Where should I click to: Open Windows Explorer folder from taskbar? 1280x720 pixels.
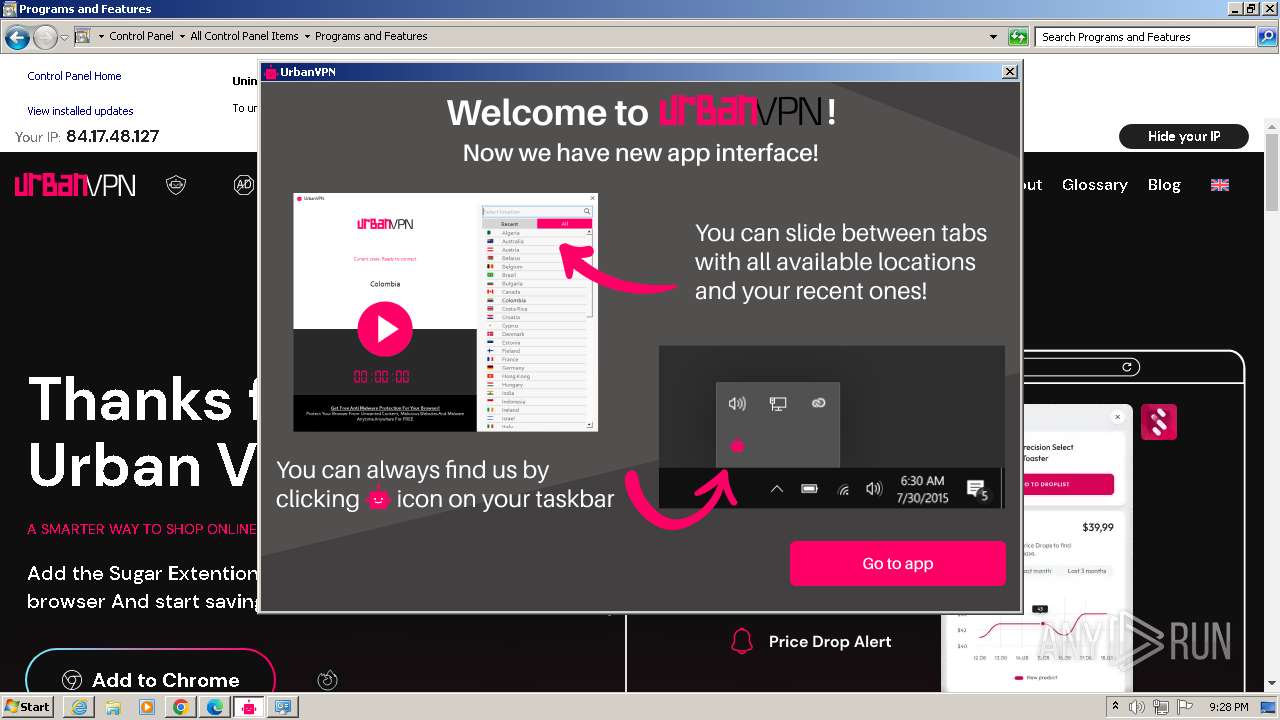click(x=113, y=707)
